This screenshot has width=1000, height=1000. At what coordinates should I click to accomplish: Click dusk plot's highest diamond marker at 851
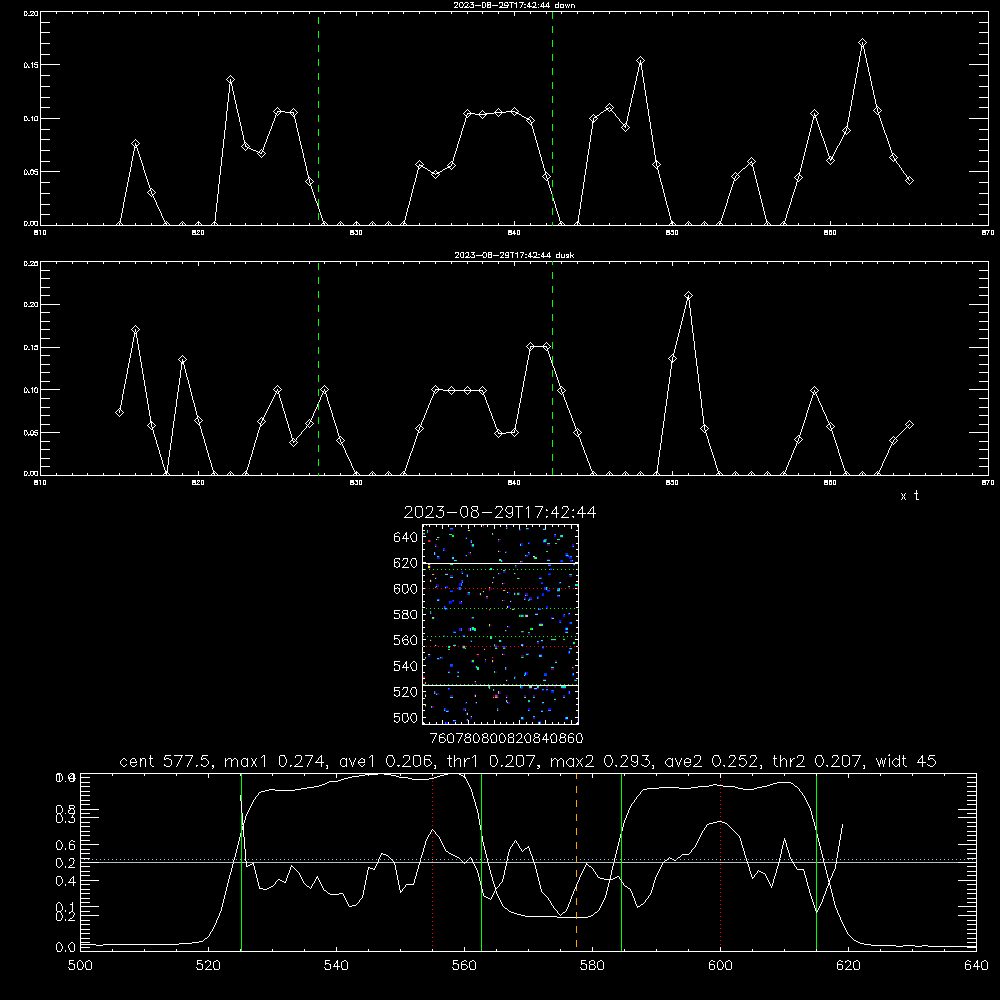coord(688,295)
